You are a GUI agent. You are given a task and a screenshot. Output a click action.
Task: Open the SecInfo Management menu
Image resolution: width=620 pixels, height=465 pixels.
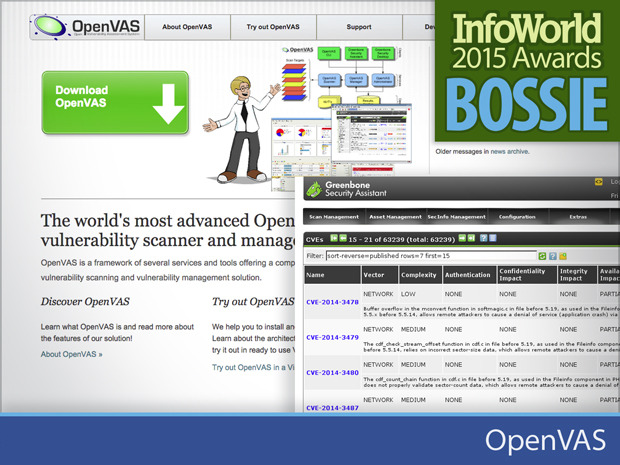click(457, 216)
